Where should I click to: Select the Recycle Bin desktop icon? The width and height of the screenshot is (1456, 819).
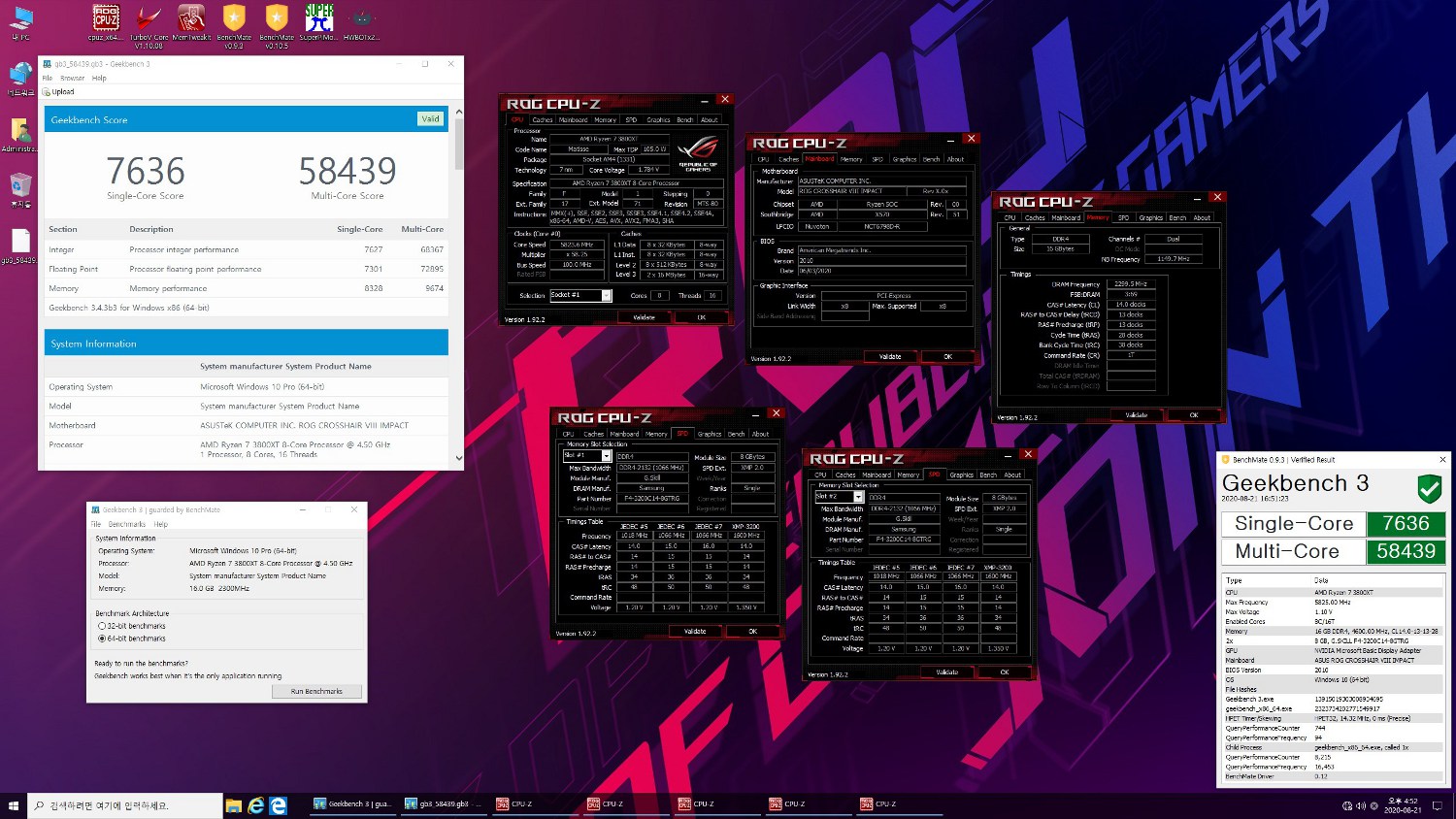pos(21,189)
